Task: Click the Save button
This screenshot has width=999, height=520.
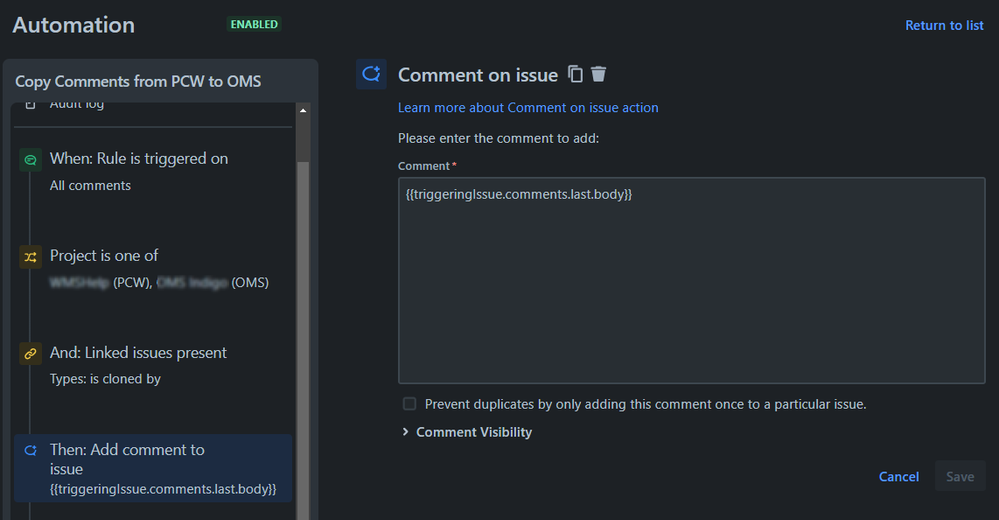Action: coord(960,477)
